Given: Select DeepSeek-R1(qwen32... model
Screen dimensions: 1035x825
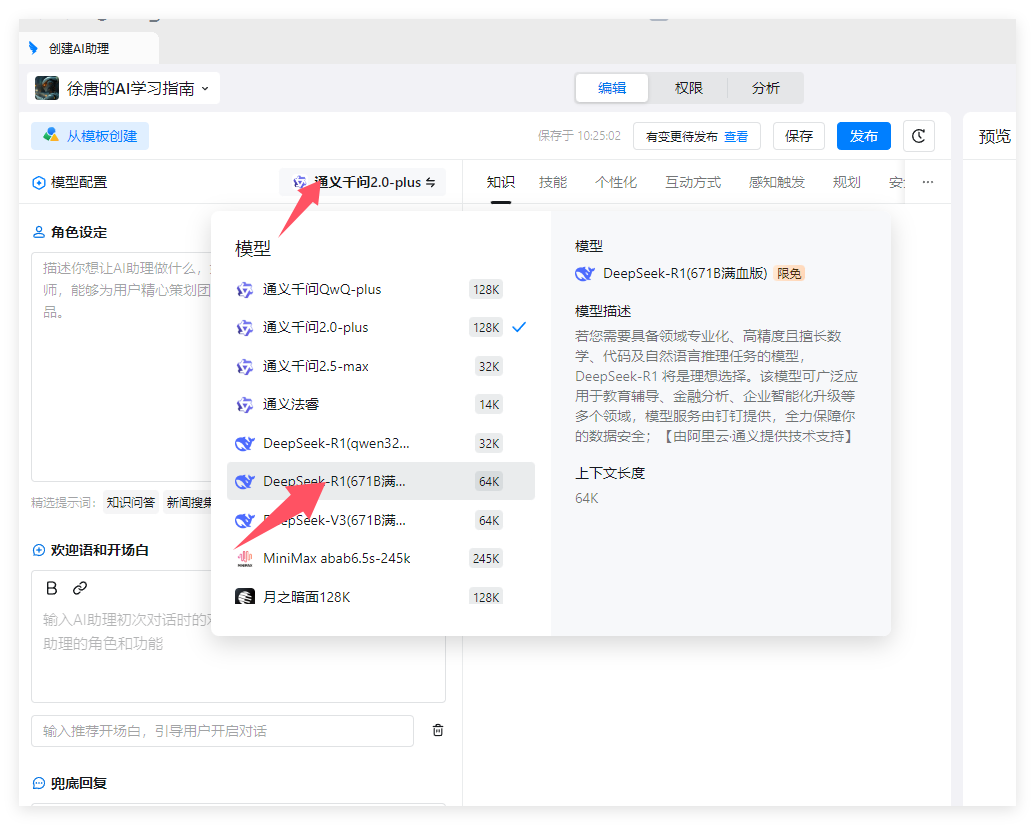Looking at the screenshot, I should point(381,444).
